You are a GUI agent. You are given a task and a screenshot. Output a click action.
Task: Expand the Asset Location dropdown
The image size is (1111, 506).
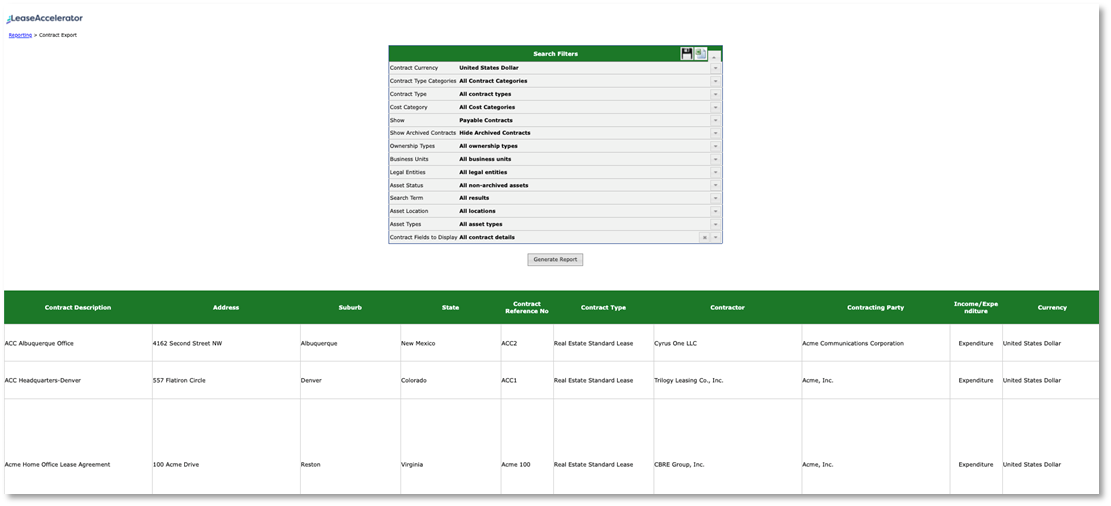716,211
